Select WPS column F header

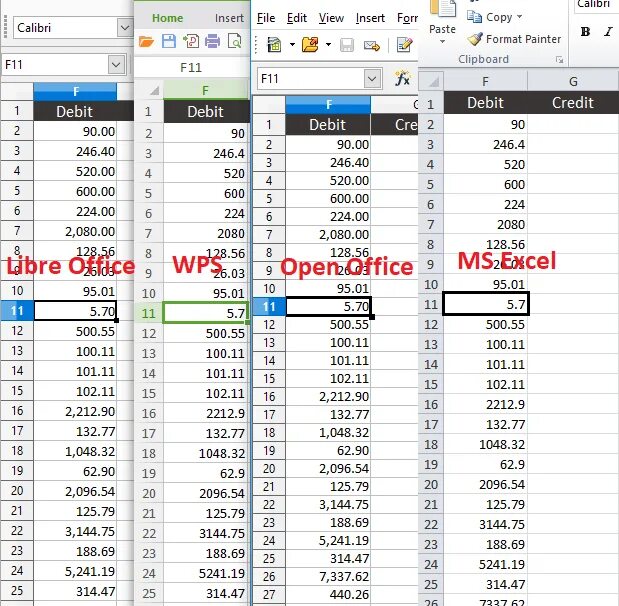206,91
